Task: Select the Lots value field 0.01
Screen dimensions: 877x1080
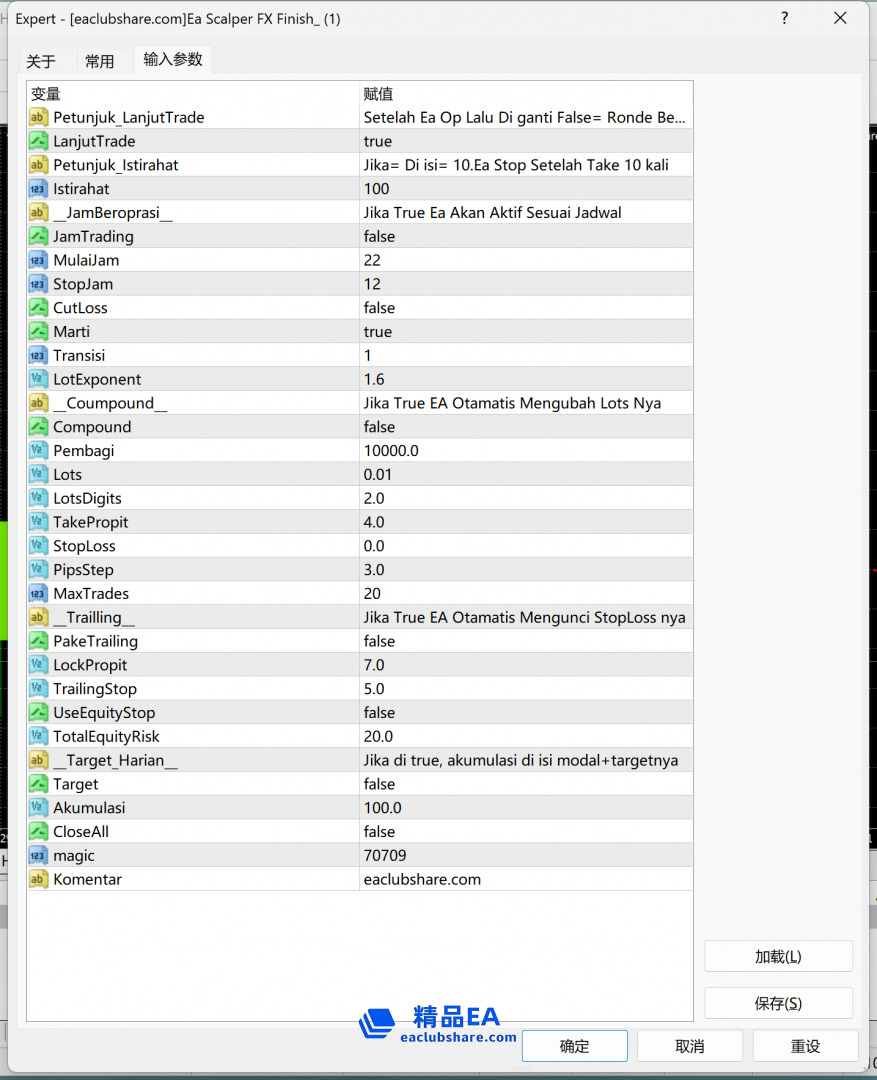Action: tap(525, 475)
